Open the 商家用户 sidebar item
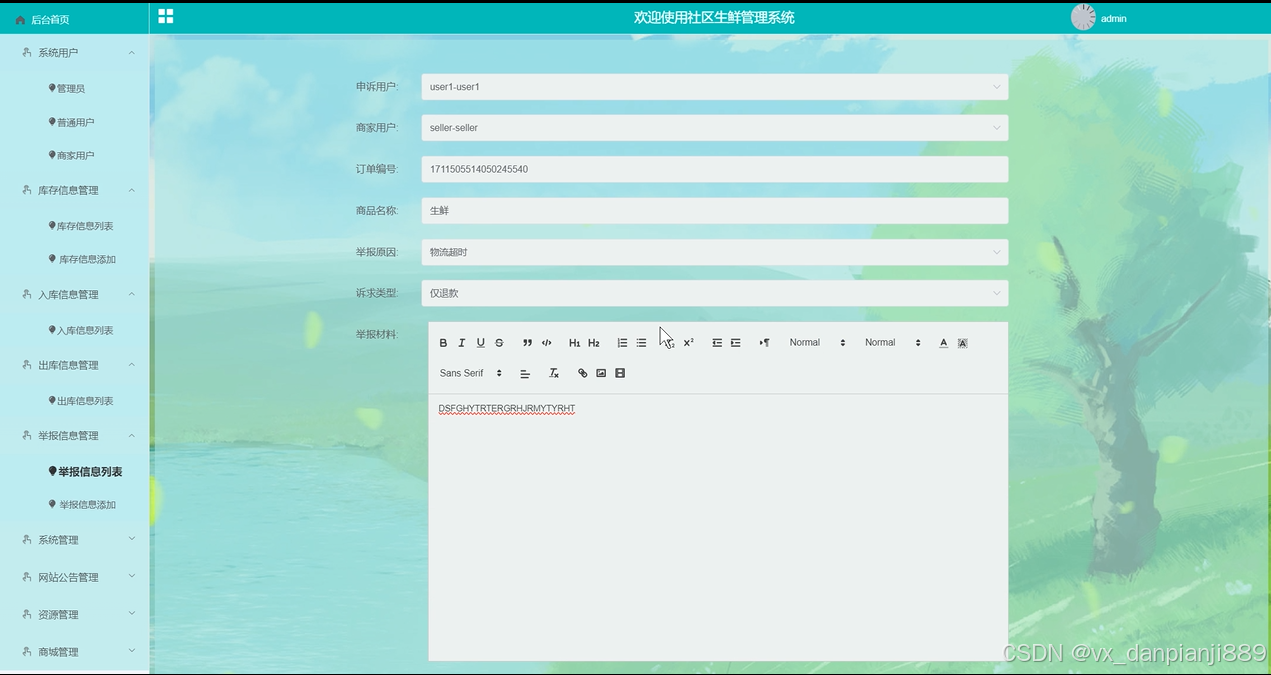 pos(72,155)
